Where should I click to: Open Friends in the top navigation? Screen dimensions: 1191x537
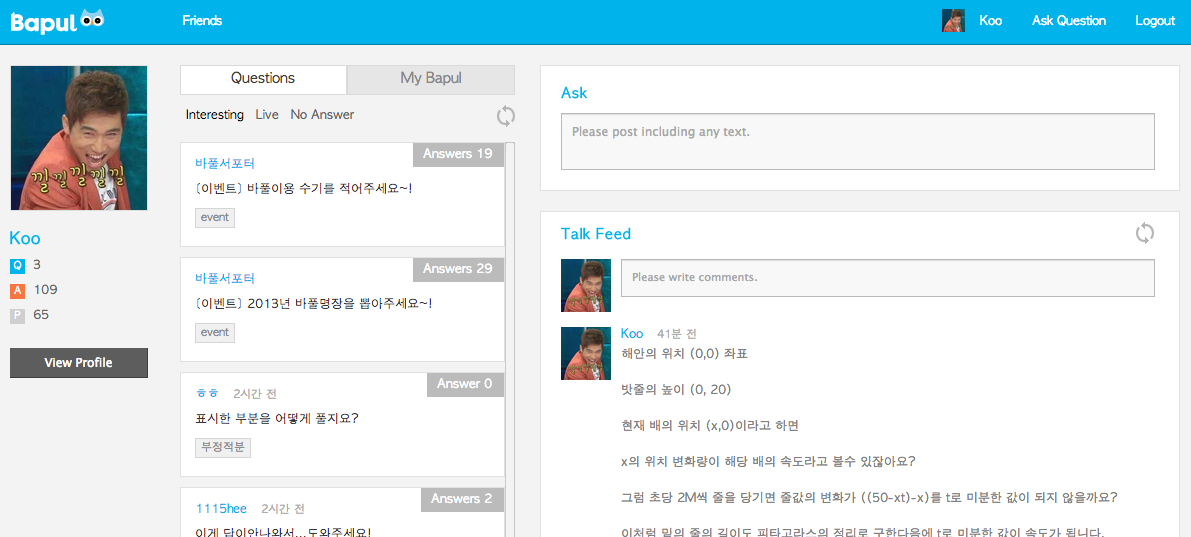click(202, 21)
